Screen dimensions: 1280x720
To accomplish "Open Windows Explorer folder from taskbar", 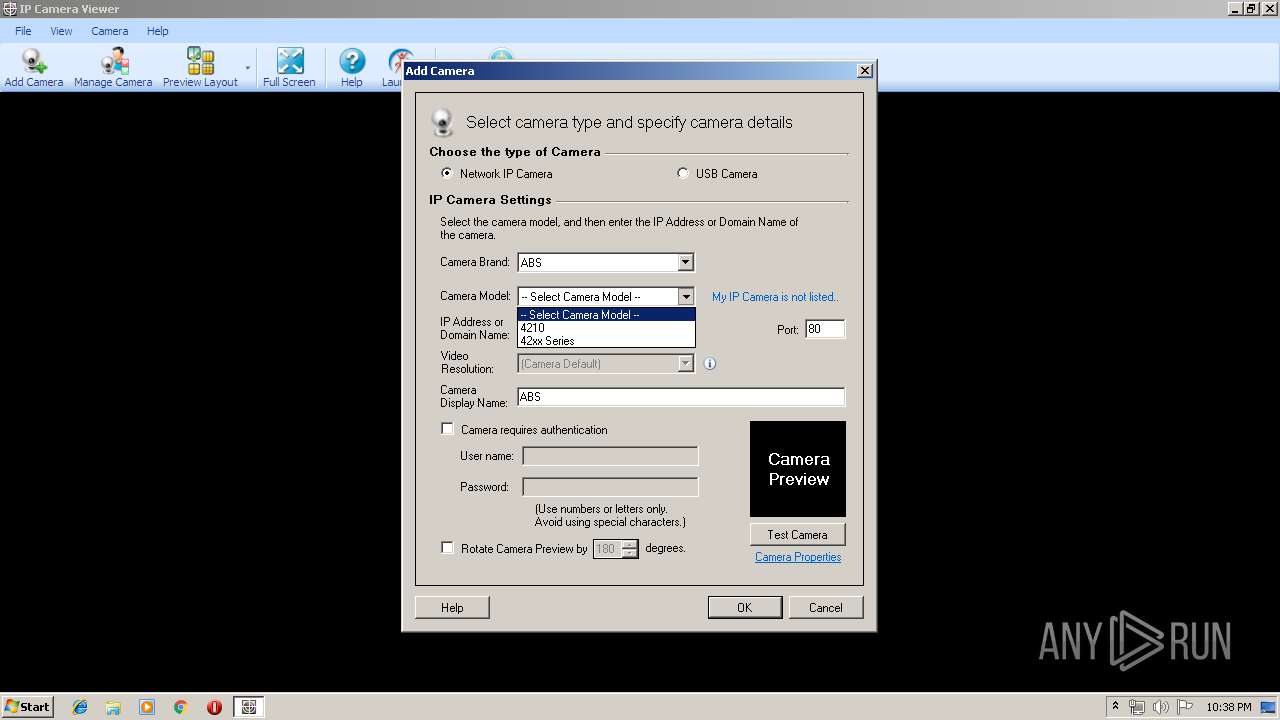I will tap(113, 707).
